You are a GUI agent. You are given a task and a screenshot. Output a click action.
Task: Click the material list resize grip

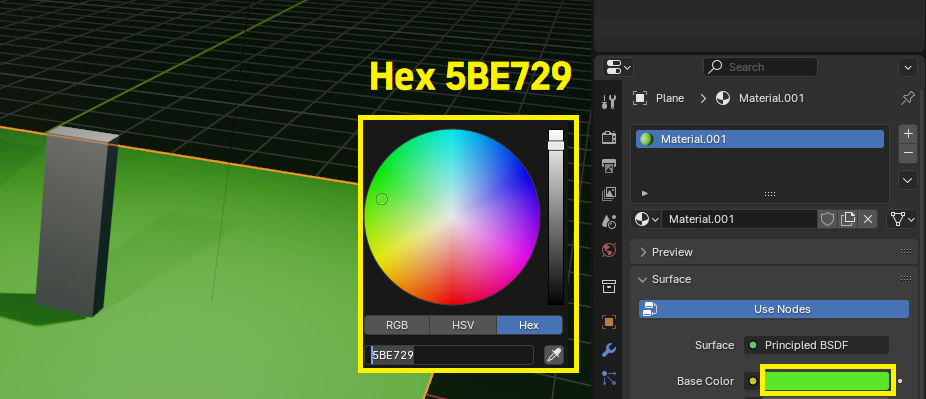770,194
